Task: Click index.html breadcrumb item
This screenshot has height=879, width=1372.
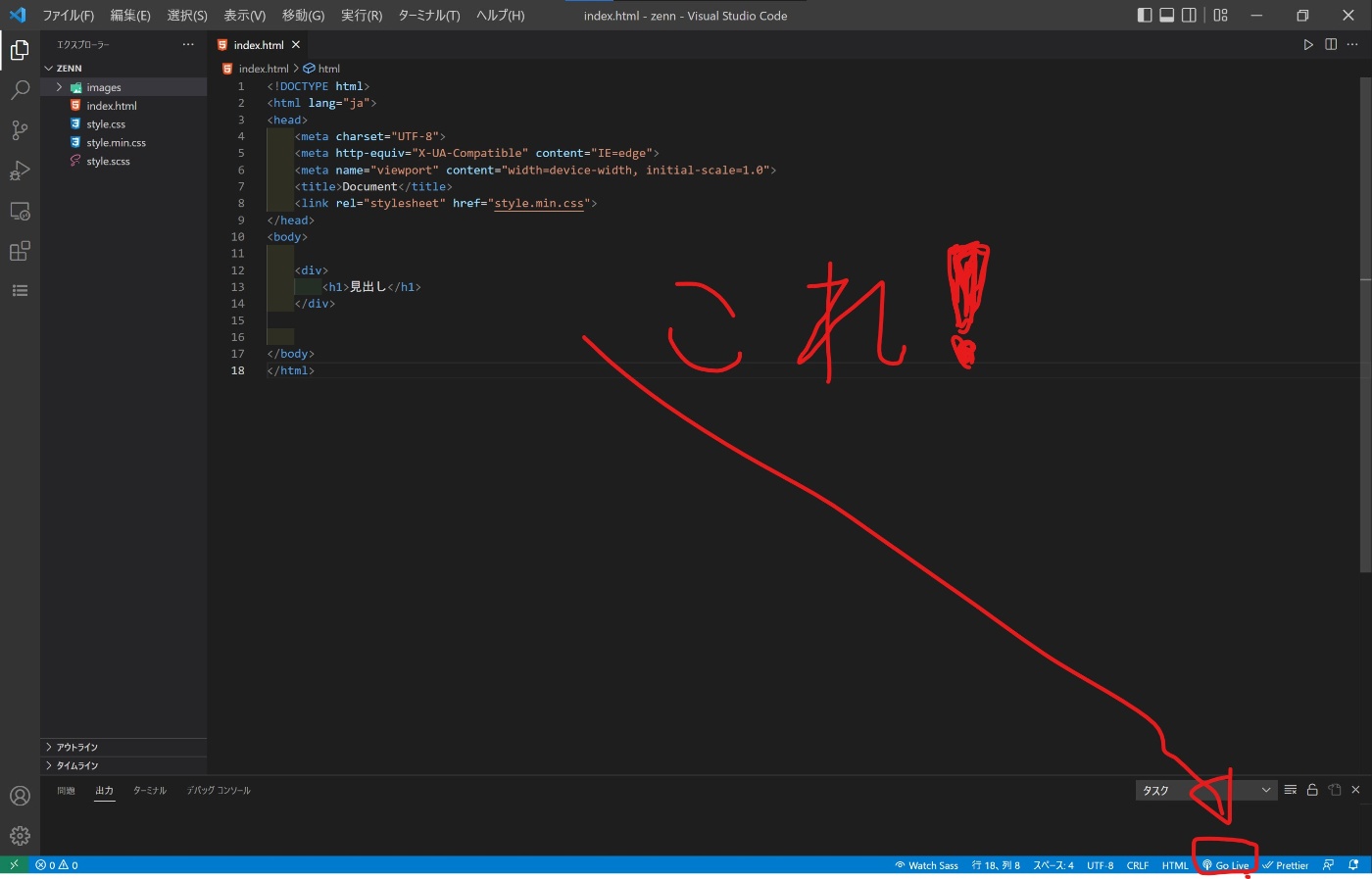Action: click(x=257, y=69)
